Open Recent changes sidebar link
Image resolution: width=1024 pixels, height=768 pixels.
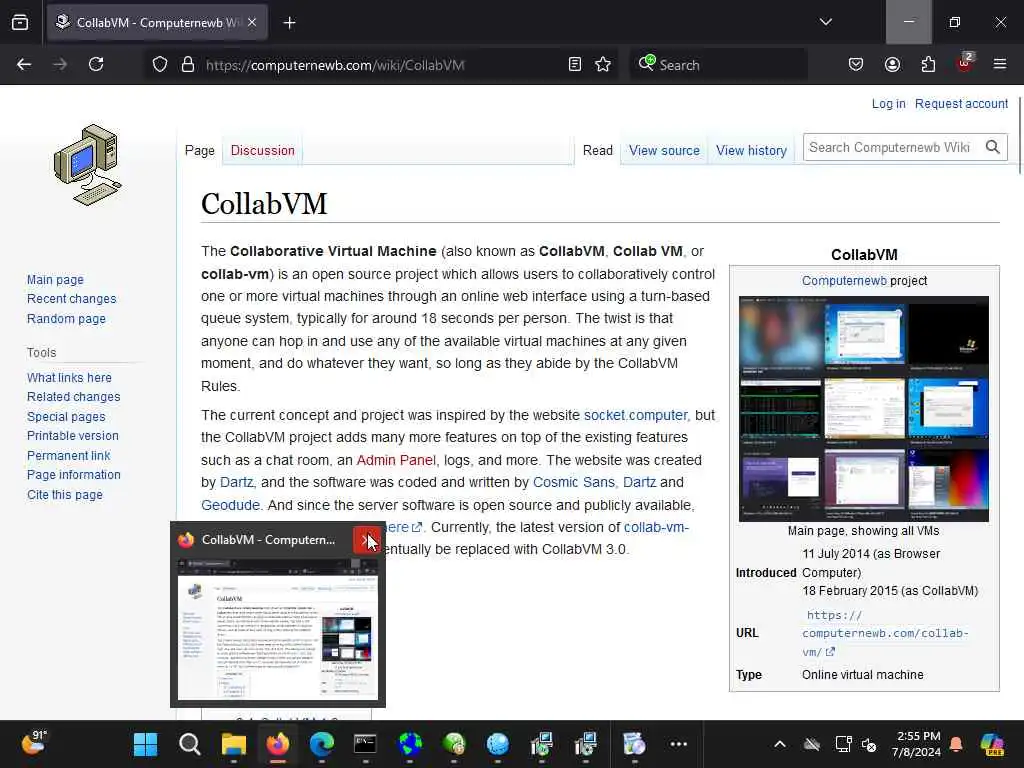pos(72,299)
